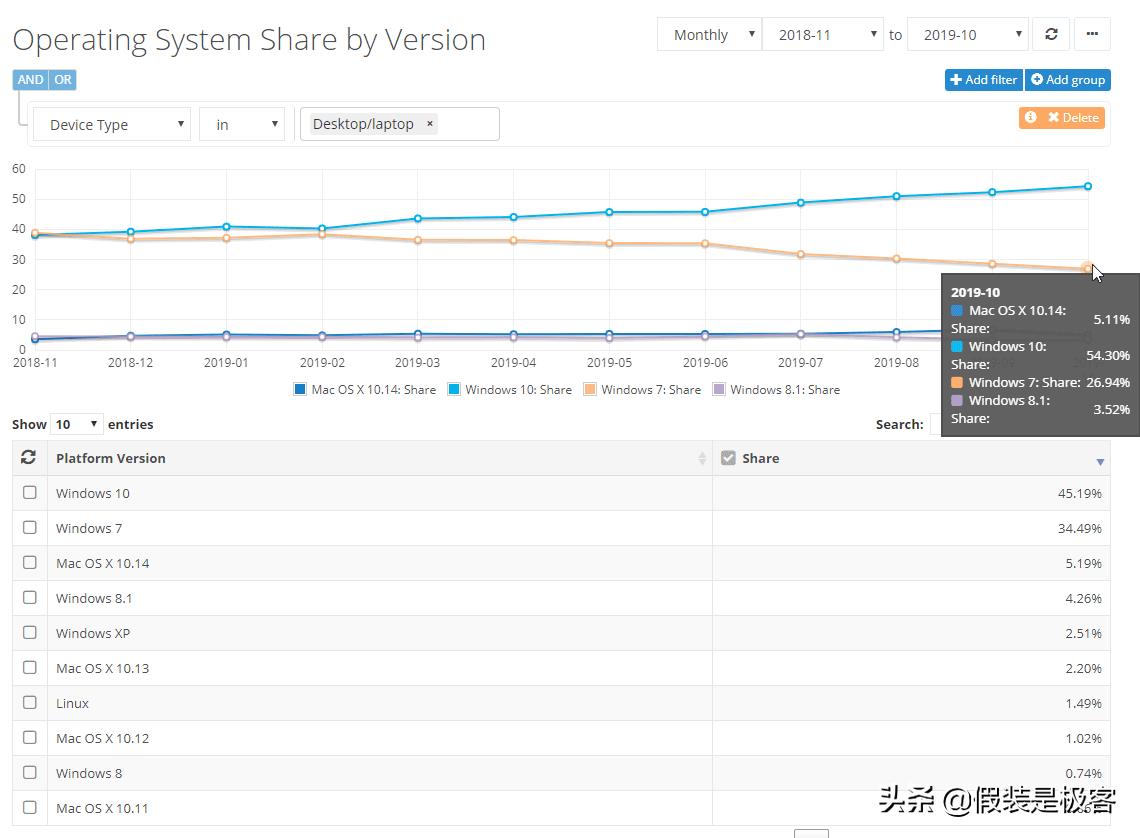Remove Desktop/laptop tag with its × icon

point(429,123)
